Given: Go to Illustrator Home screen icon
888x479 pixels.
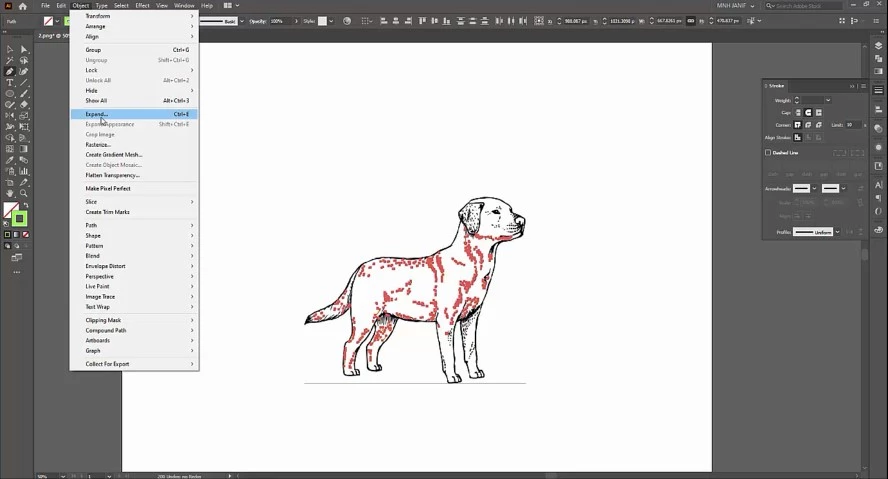Looking at the screenshot, I should coord(23,6).
